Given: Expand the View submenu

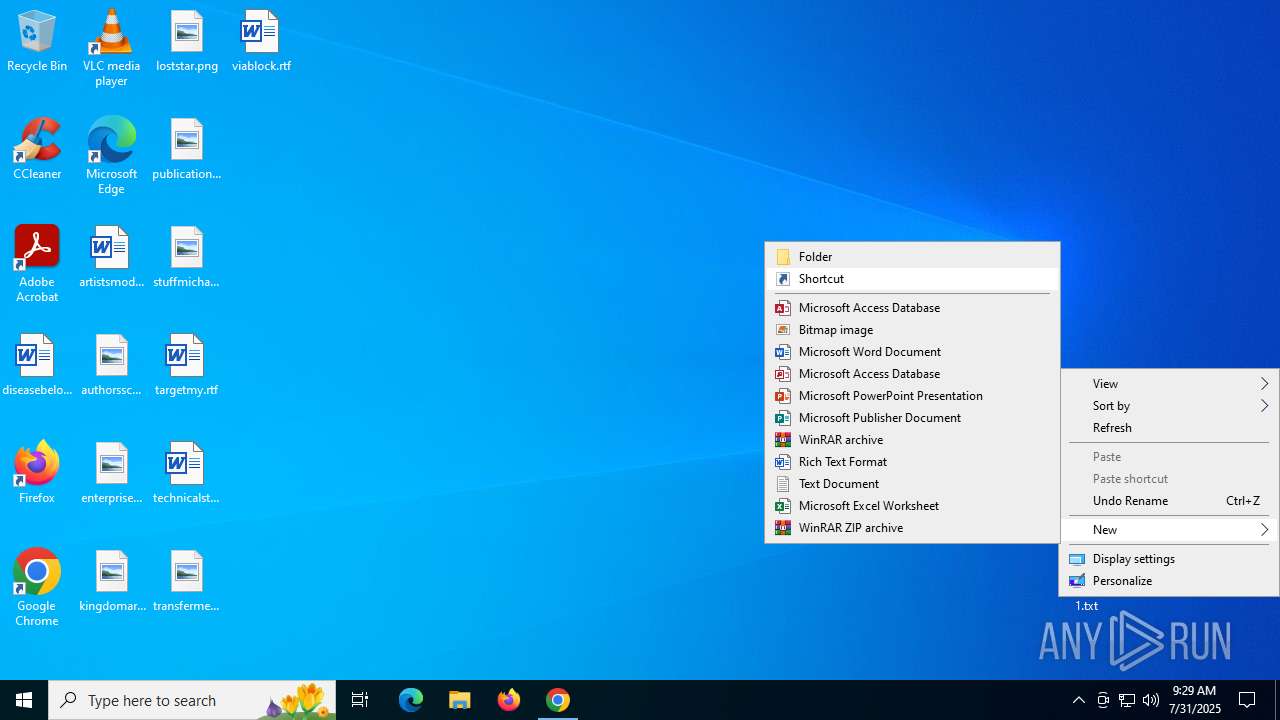Looking at the screenshot, I should click(x=1169, y=384).
